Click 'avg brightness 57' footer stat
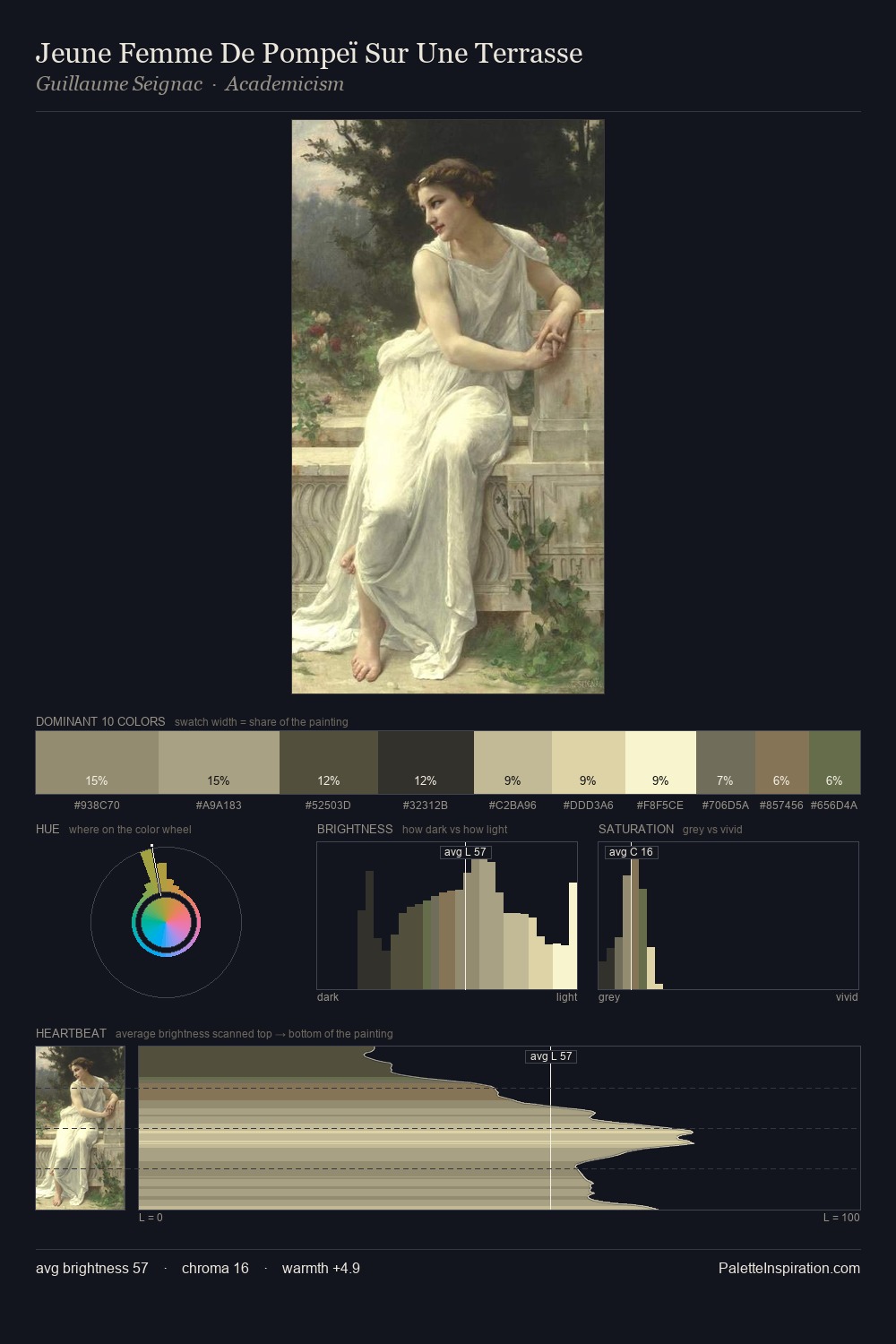The width and height of the screenshot is (896, 1344). click(x=92, y=1268)
